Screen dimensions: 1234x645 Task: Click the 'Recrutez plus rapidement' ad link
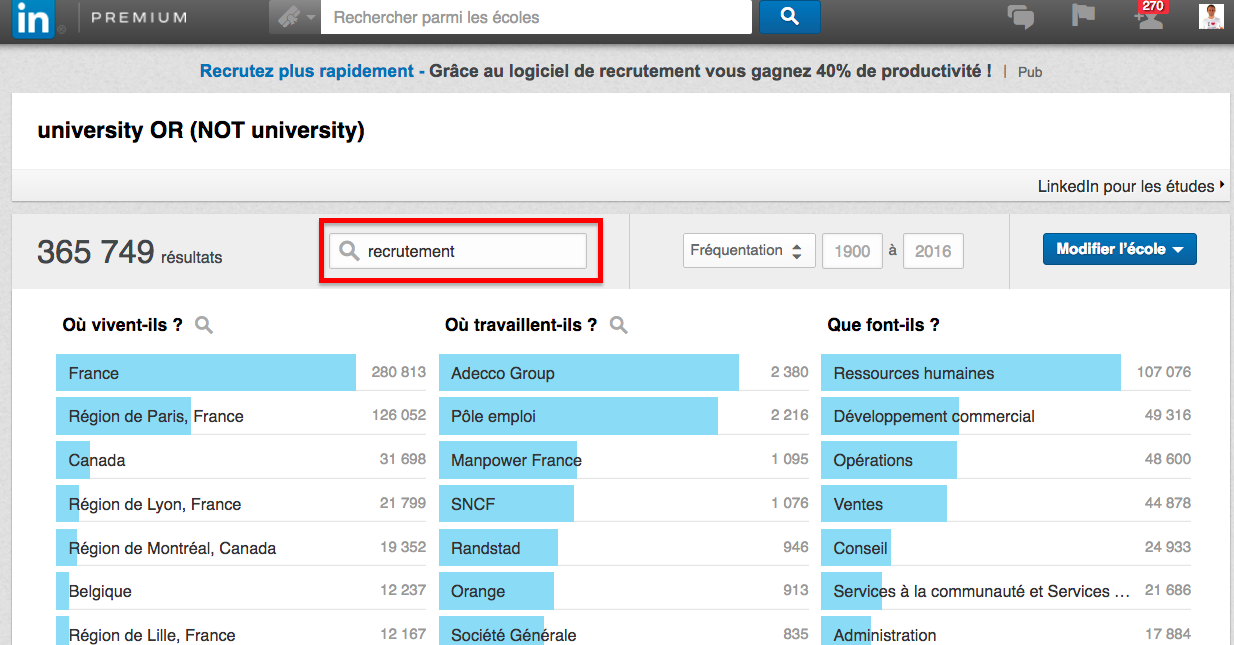306,71
